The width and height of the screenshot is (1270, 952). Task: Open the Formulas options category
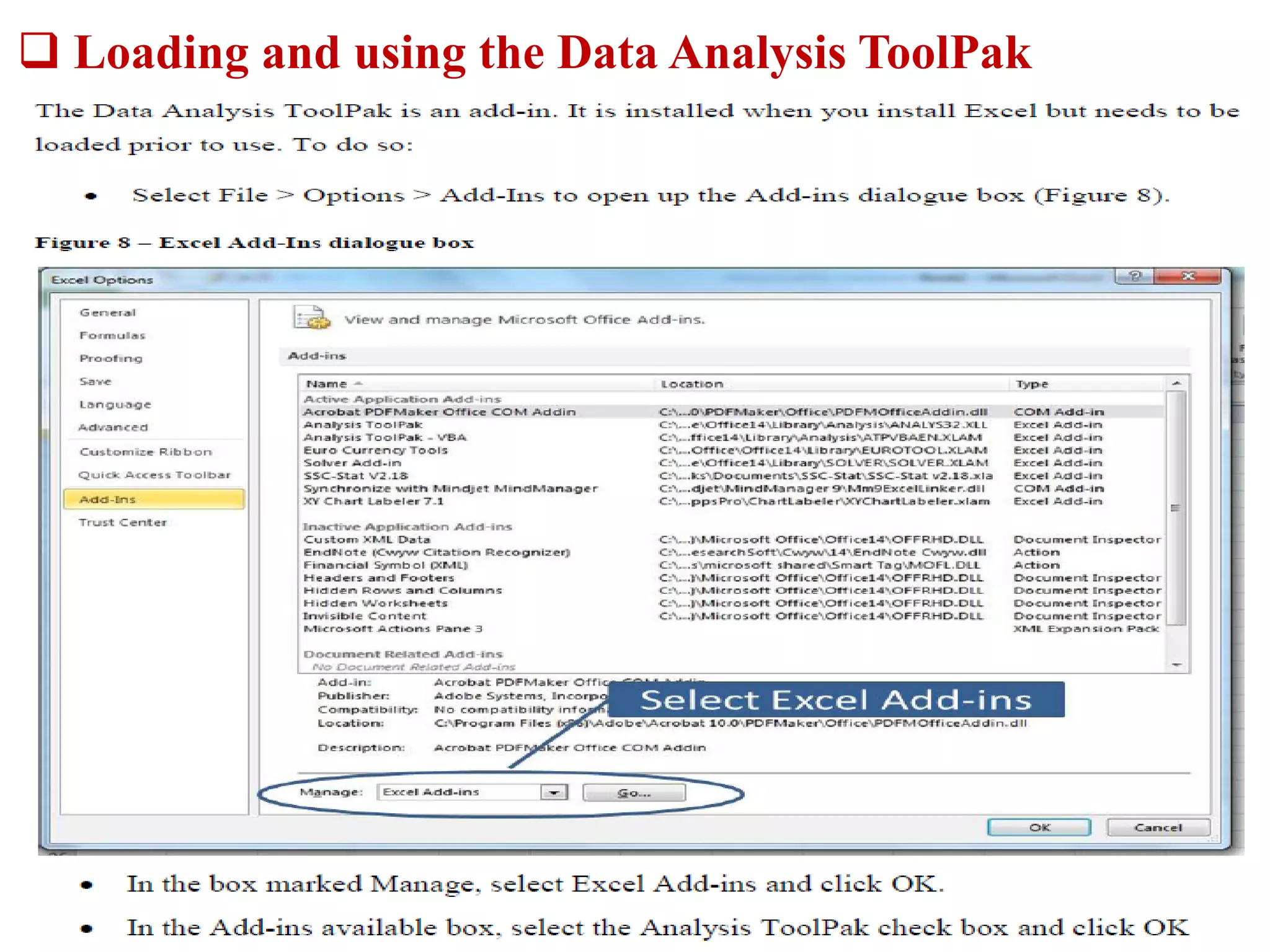click(x=112, y=335)
